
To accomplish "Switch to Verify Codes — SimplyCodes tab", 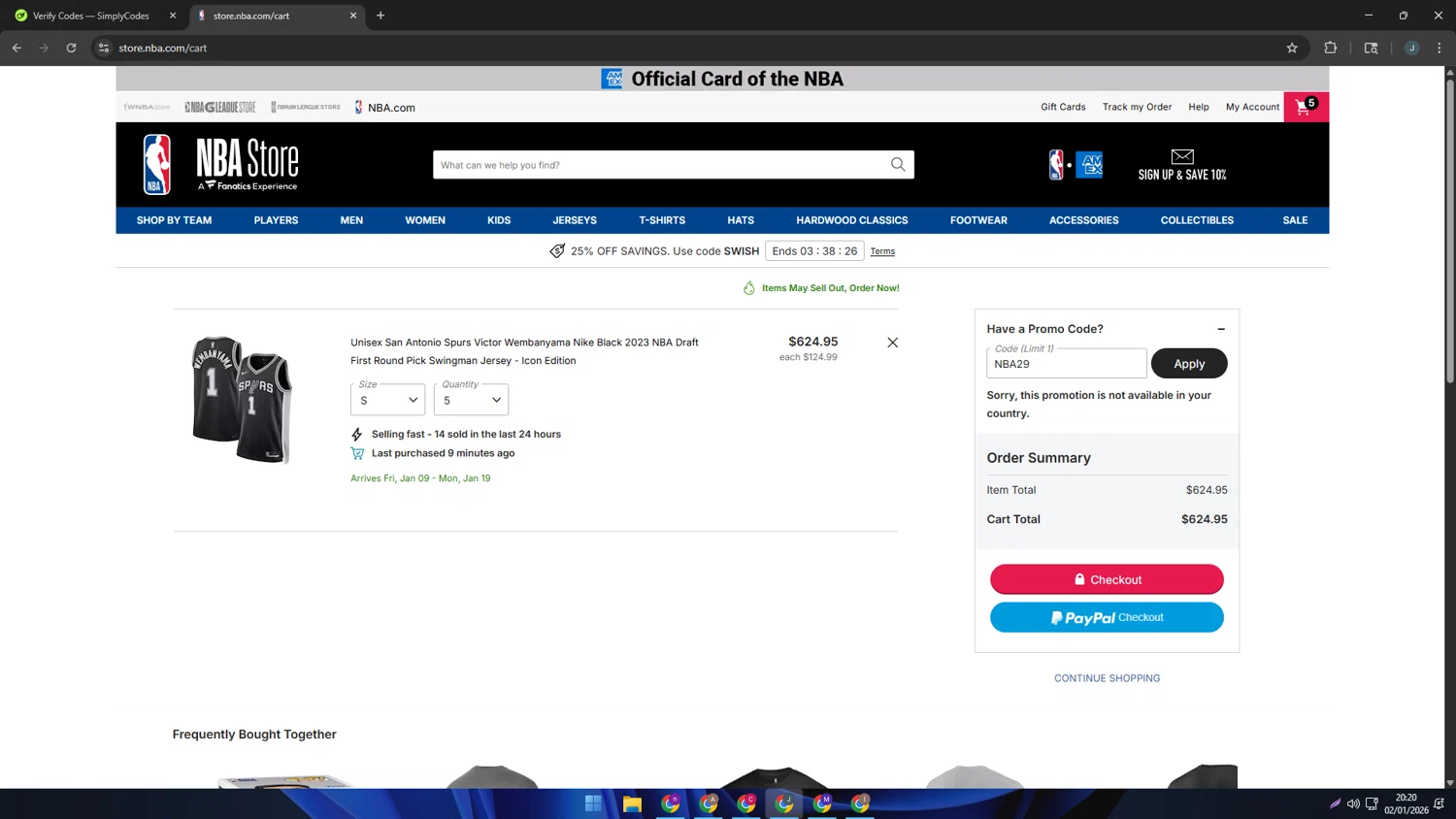I will (x=91, y=16).
